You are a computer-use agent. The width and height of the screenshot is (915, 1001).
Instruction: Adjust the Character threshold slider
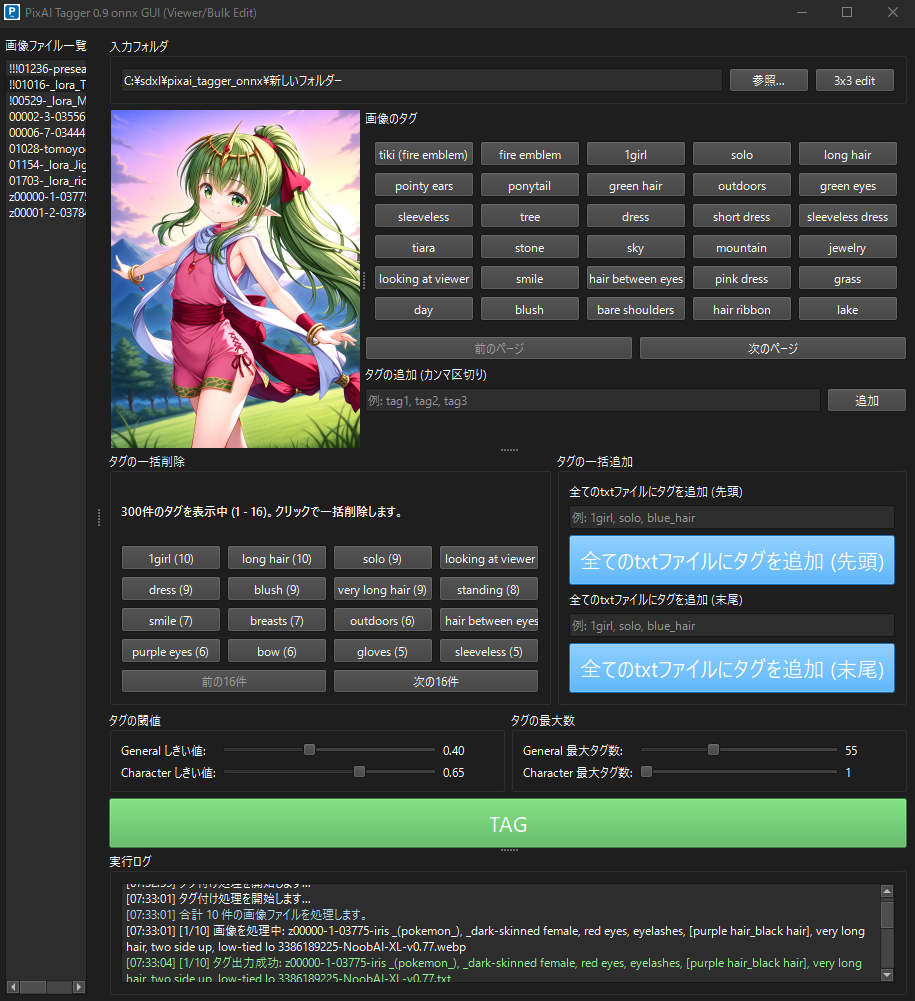pyautogui.click(x=359, y=772)
